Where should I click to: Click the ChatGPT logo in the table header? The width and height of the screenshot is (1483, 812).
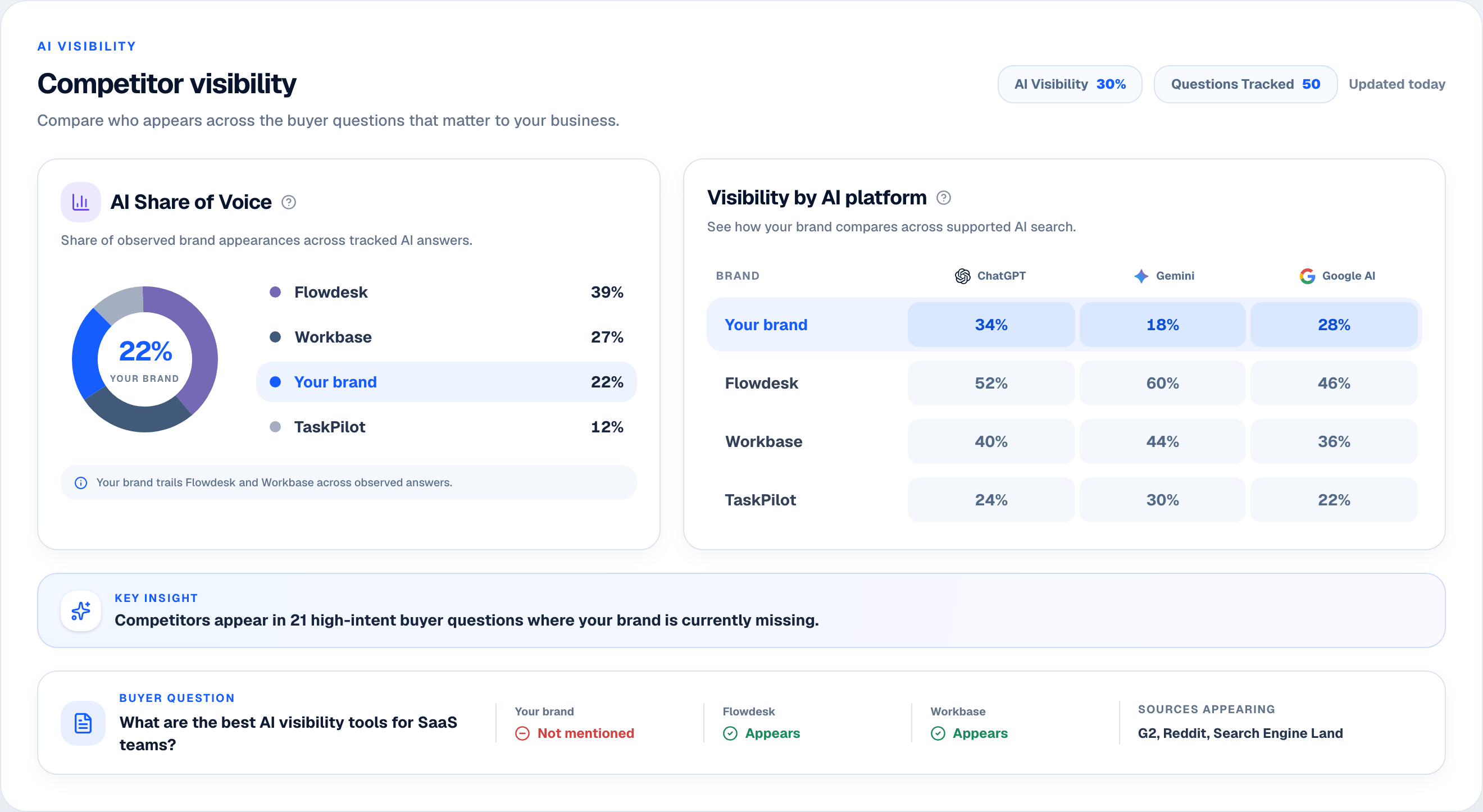tap(963, 276)
